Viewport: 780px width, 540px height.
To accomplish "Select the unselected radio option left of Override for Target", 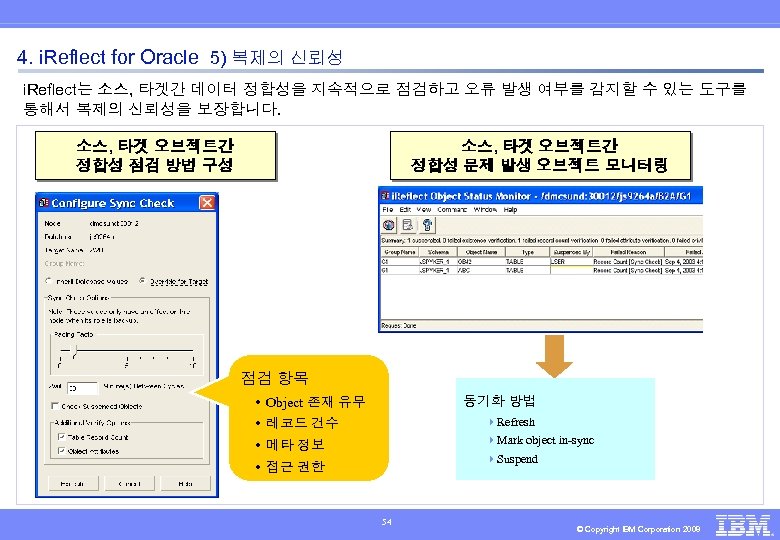I will click(x=49, y=281).
